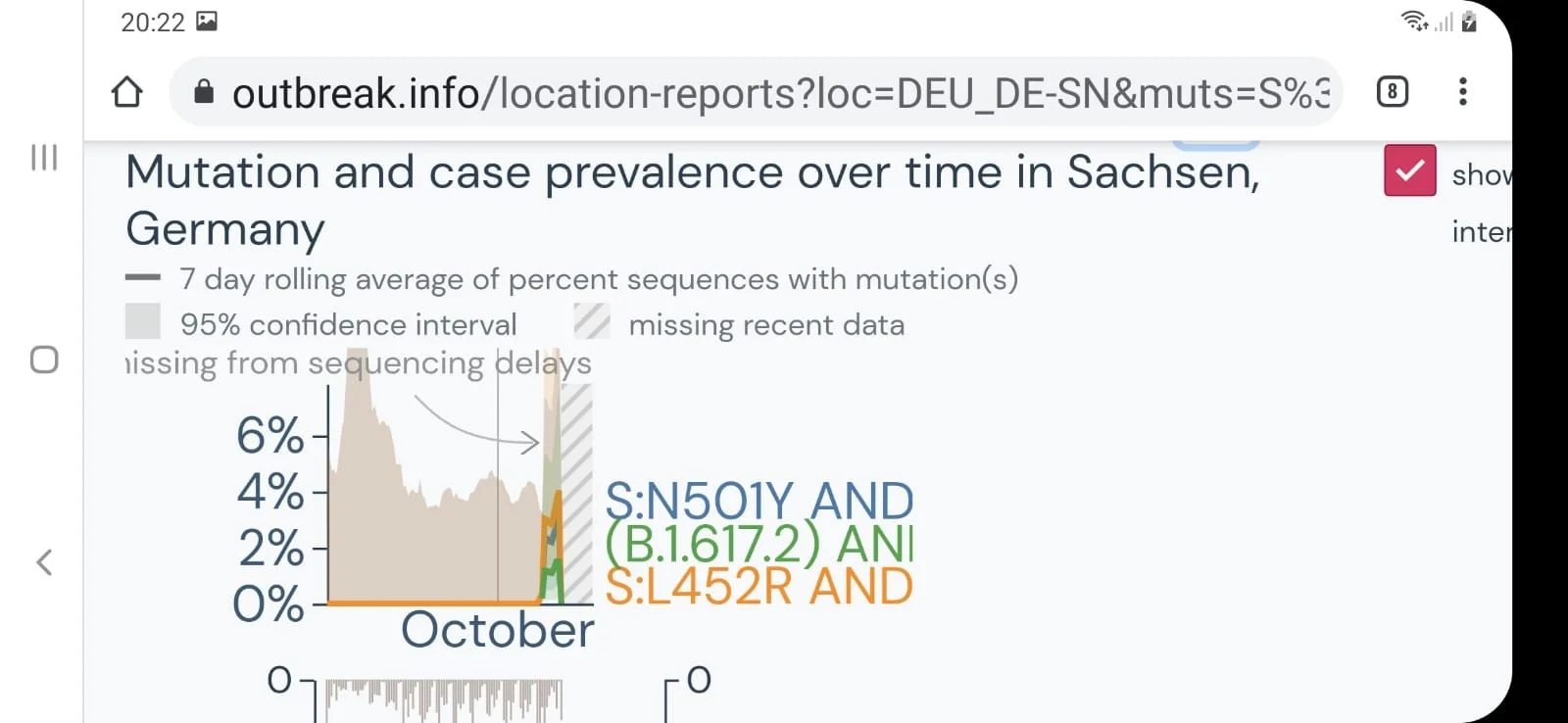
Task: Tap the battery status icon
Action: pos(1469,21)
